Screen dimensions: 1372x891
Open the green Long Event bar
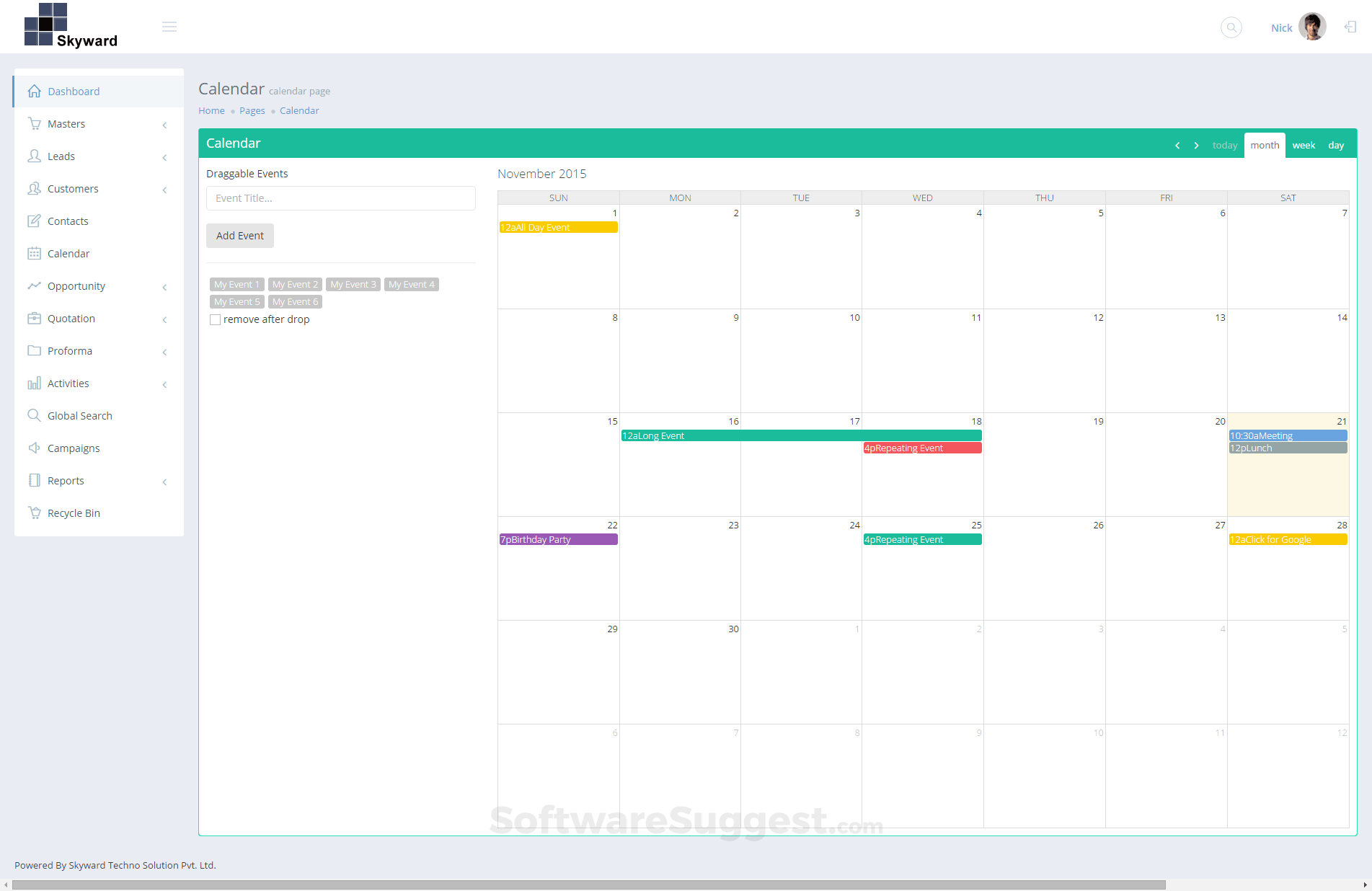click(801, 435)
